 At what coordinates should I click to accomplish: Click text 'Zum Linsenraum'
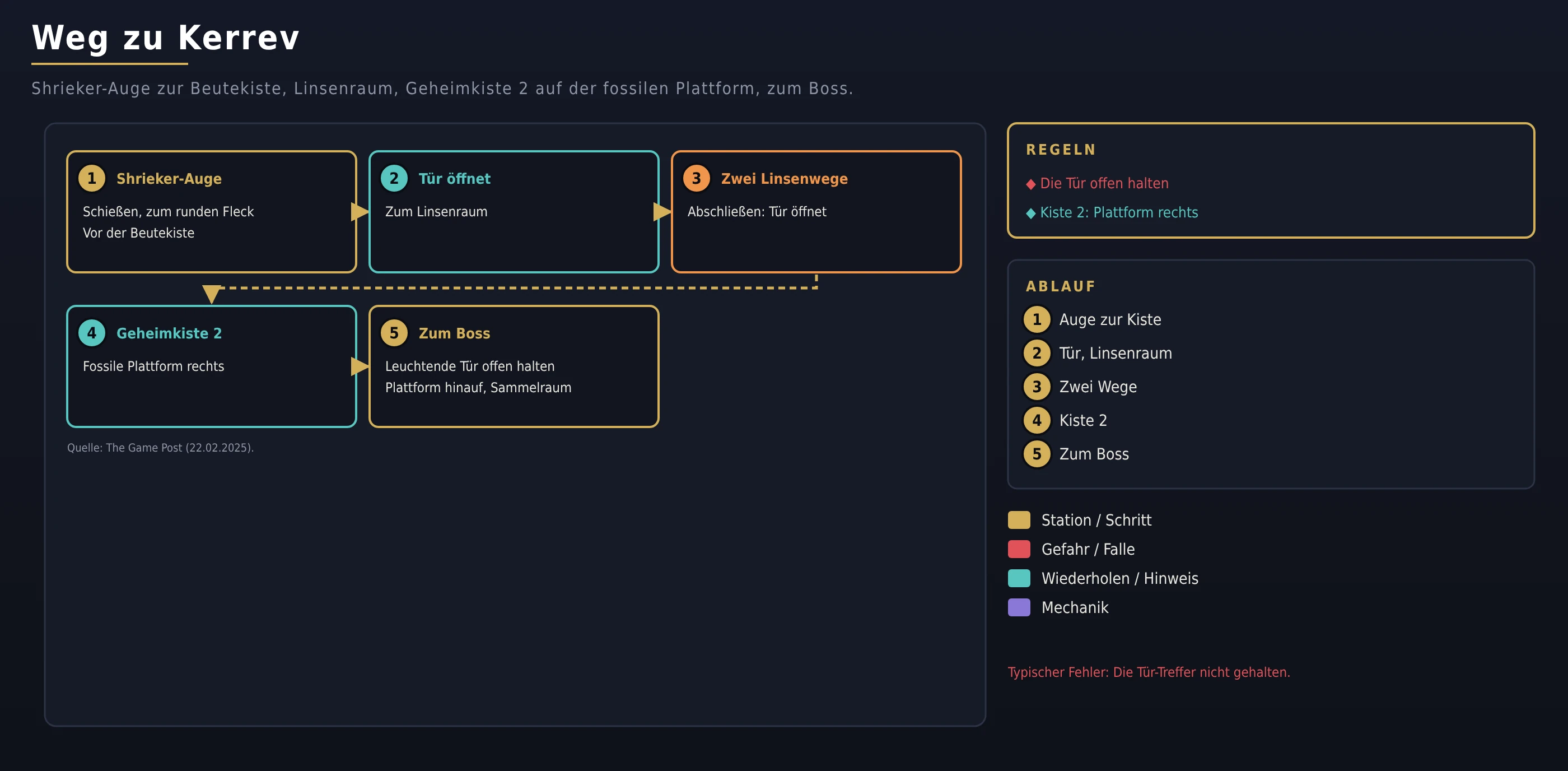click(x=436, y=211)
